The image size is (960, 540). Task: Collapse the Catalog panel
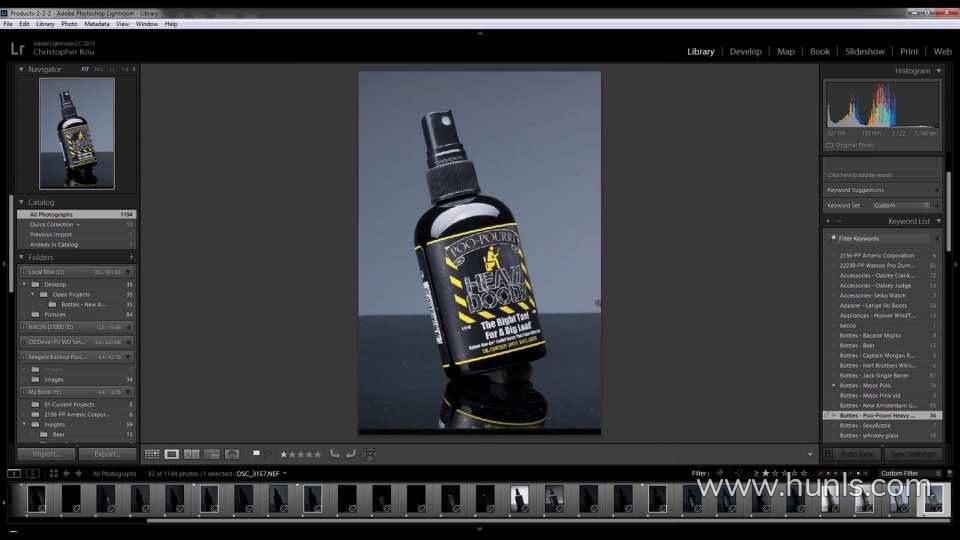[x=21, y=202]
